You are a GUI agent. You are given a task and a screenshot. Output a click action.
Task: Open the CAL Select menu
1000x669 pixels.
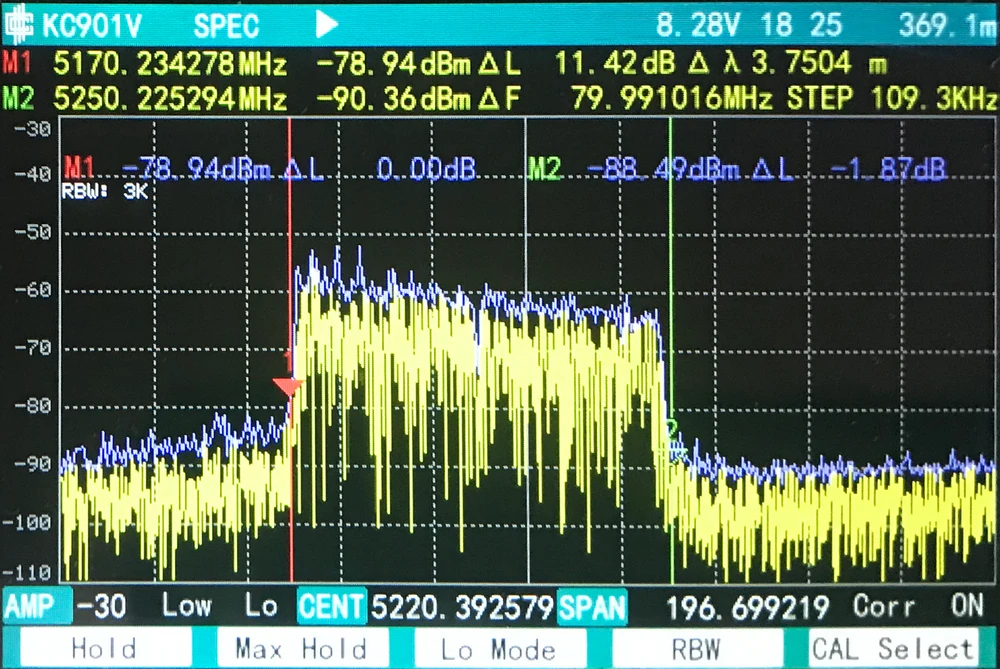coord(892,648)
